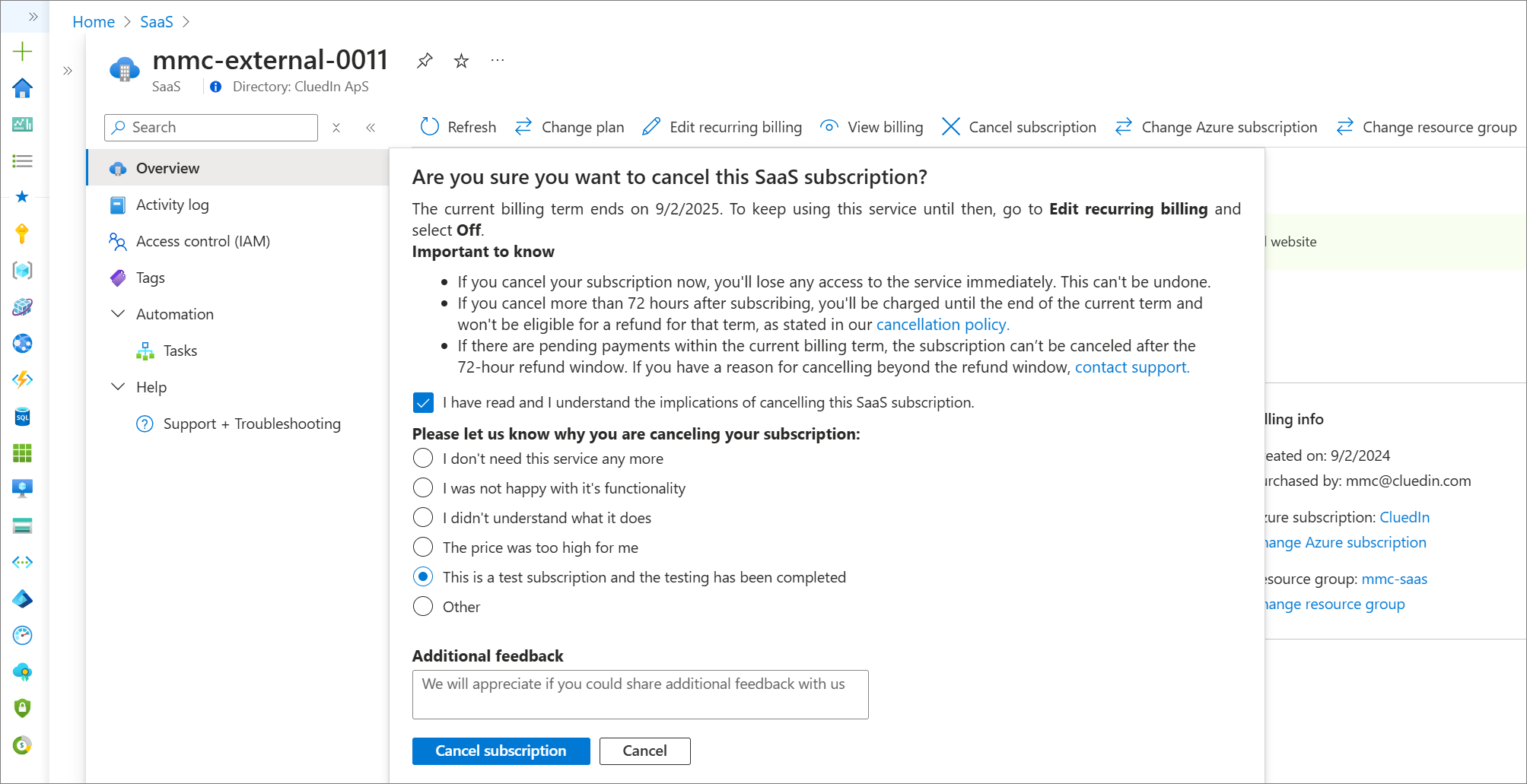Image resolution: width=1527 pixels, height=784 pixels.
Task: Click into the Additional feedback text box
Action: [640, 694]
